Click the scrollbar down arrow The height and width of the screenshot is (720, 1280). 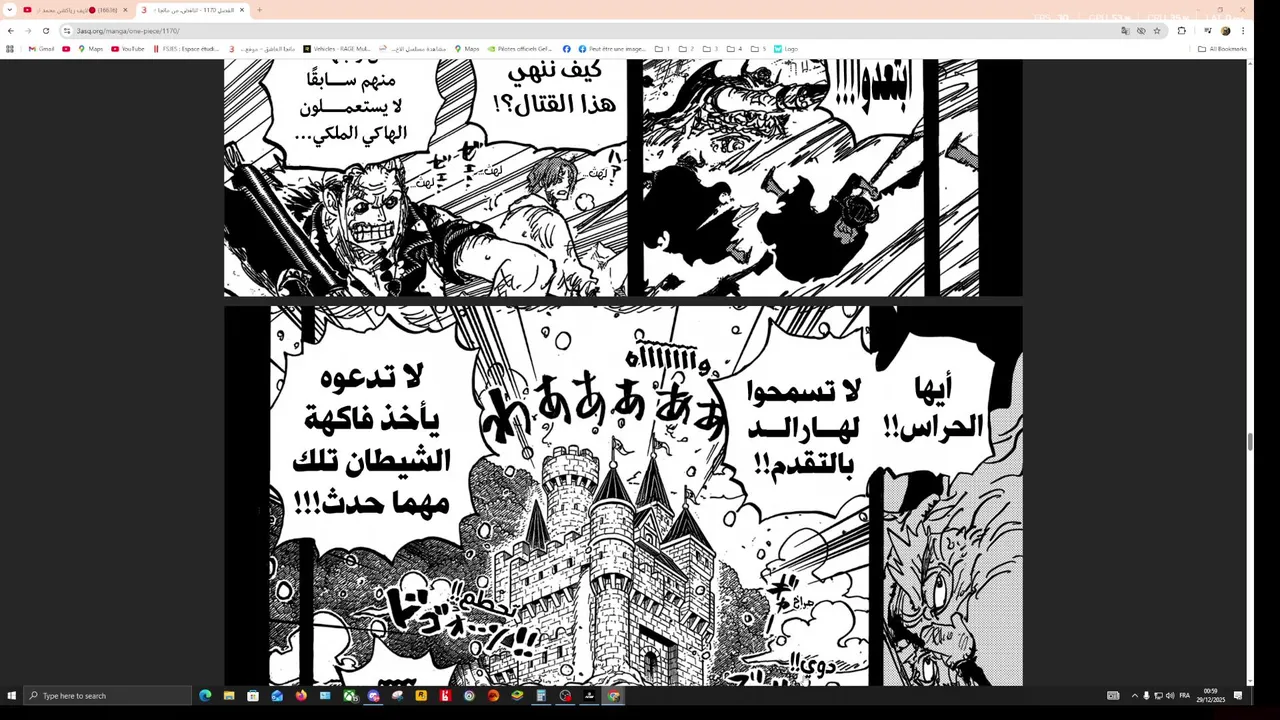(1250, 681)
